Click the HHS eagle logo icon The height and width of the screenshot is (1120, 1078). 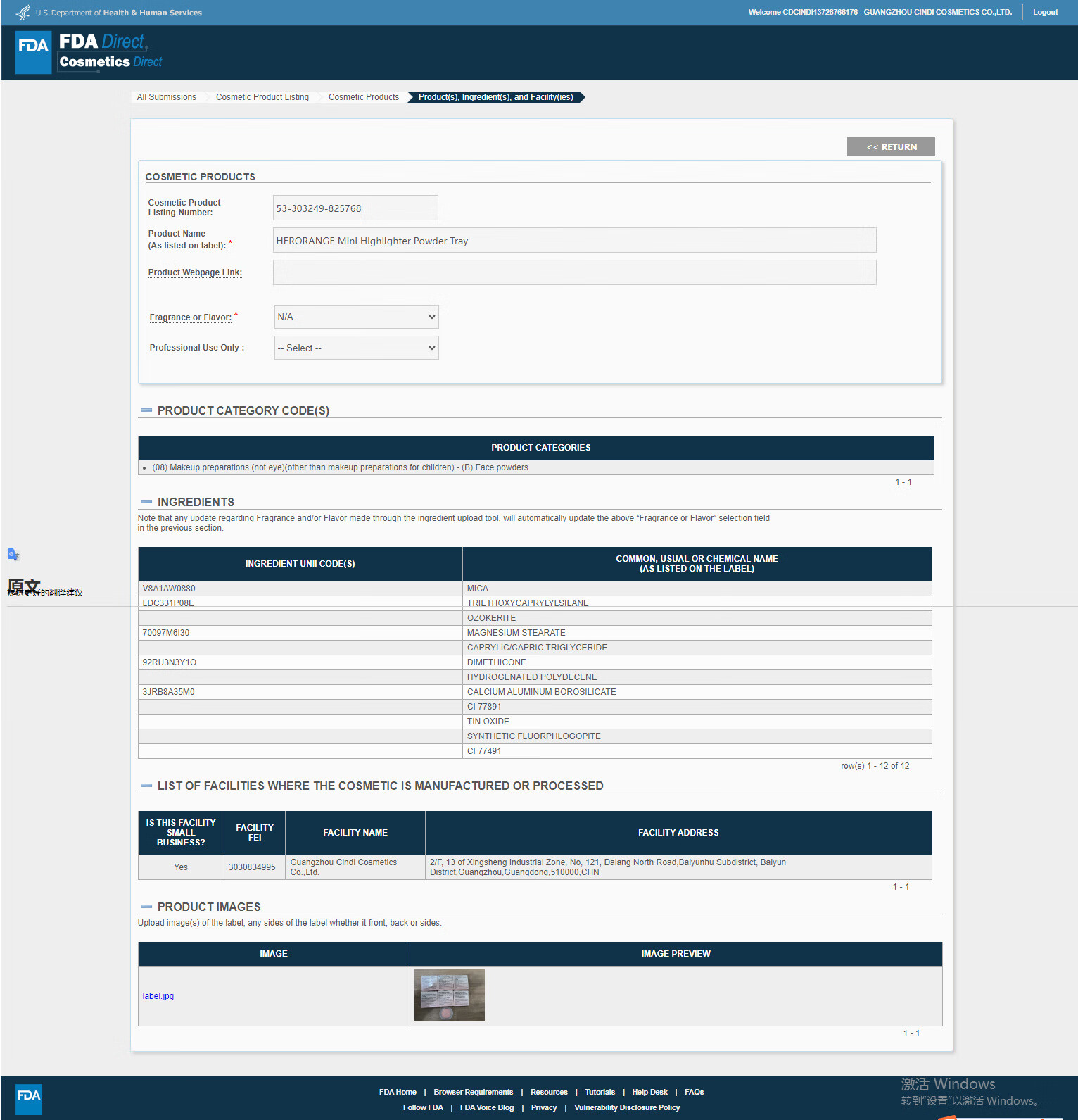pos(23,13)
